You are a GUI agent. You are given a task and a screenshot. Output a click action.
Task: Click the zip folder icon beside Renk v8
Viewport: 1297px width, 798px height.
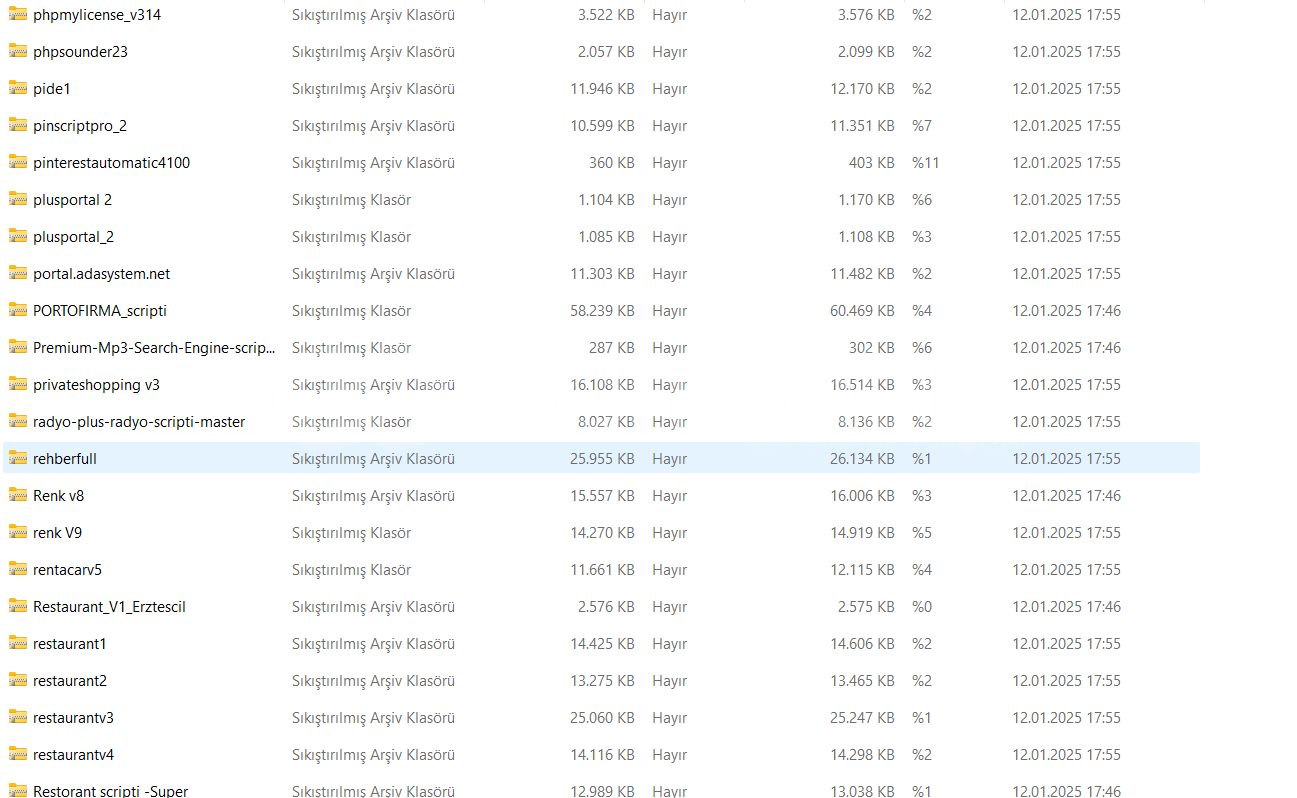click(x=18, y=495)
